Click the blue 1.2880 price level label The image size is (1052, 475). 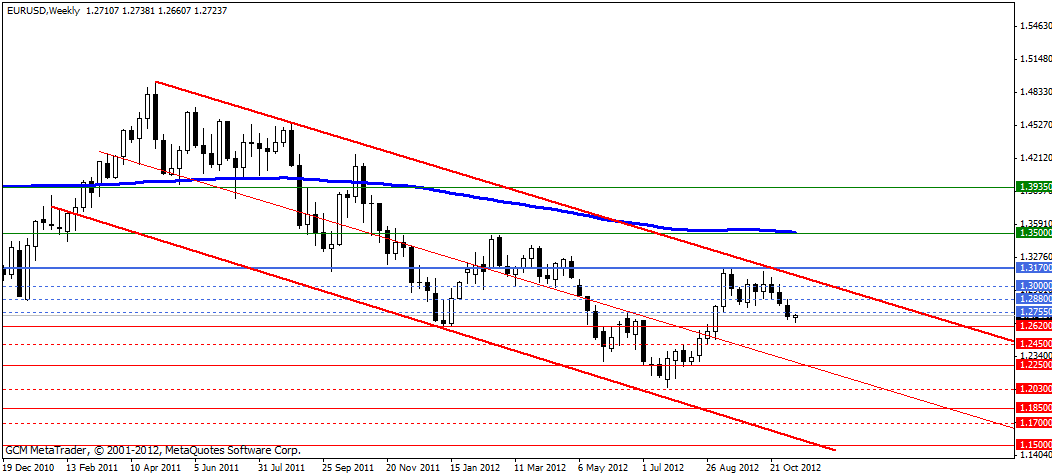click(x=1035, y=299)
